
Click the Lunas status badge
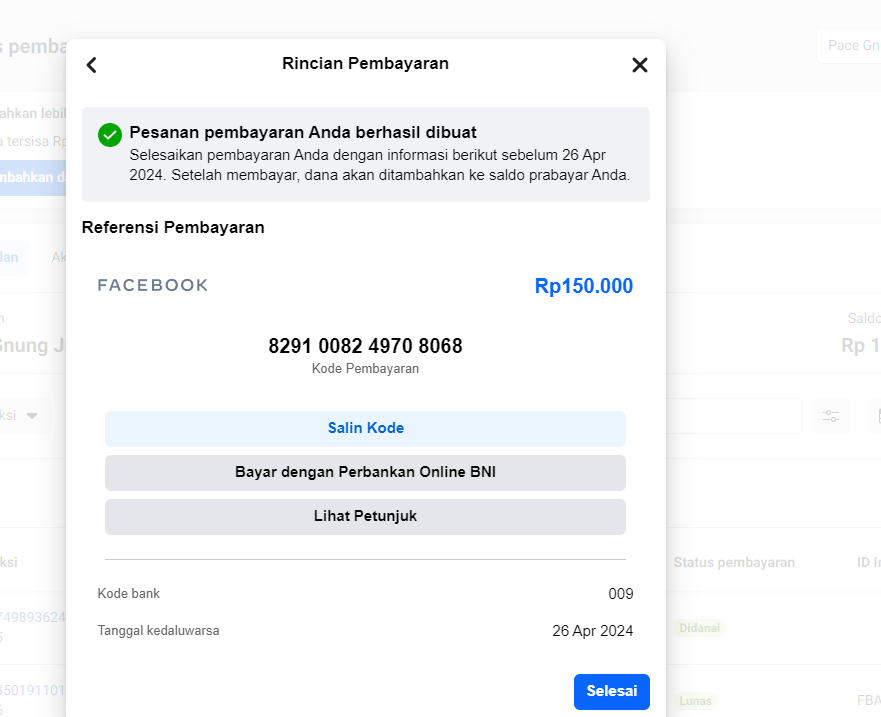(695, 701)
